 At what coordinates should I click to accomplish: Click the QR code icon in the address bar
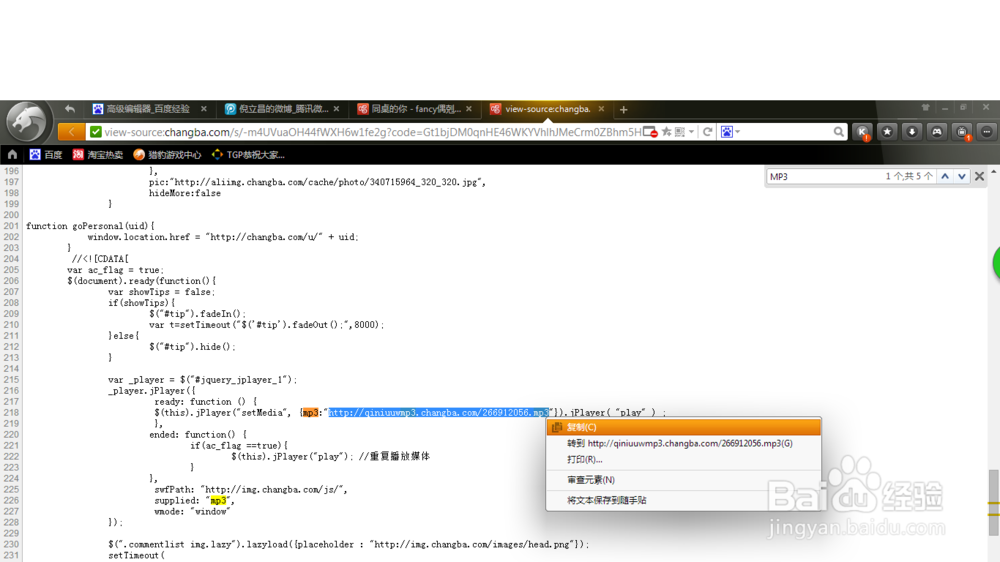(x=680, y=132)
